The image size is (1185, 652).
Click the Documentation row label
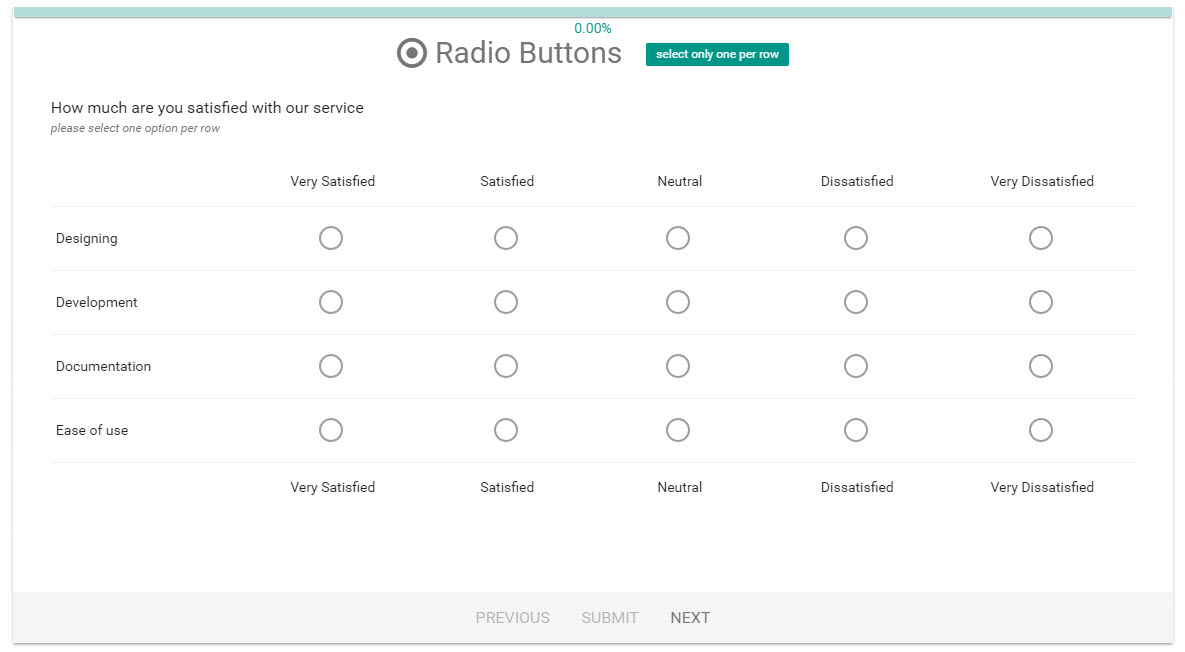(104, 366)
